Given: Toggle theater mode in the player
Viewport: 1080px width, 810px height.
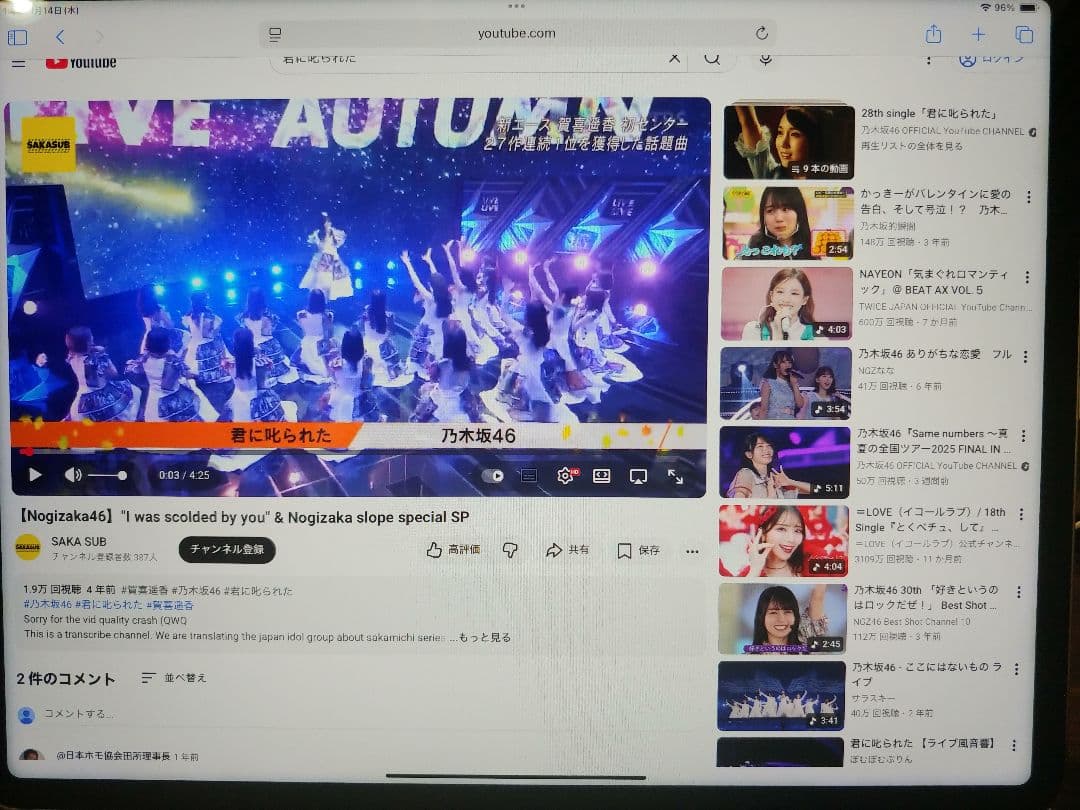Looking at the screenshot, I should 601,476.
